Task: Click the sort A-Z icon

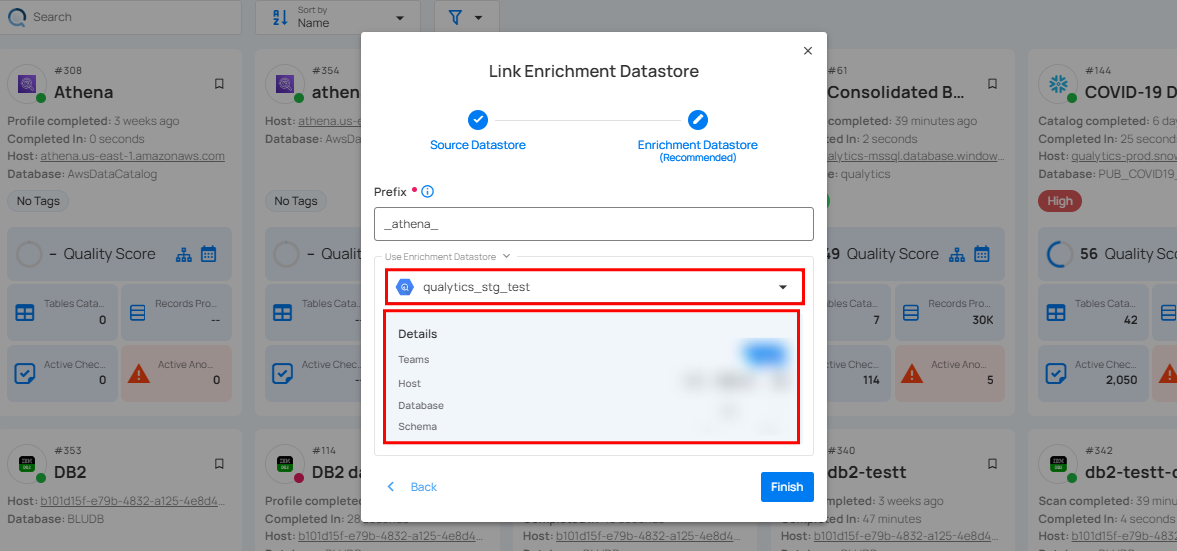Action: point(279,17)
